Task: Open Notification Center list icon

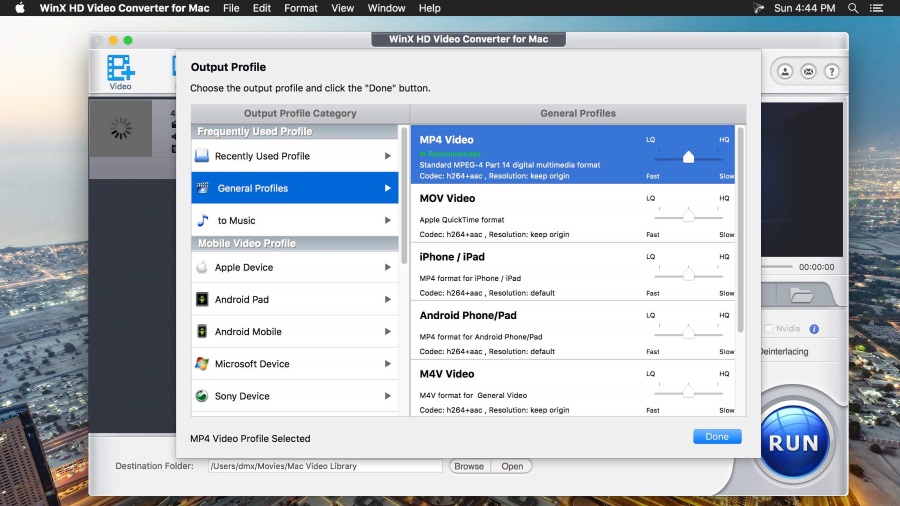Action: (876, 8)
